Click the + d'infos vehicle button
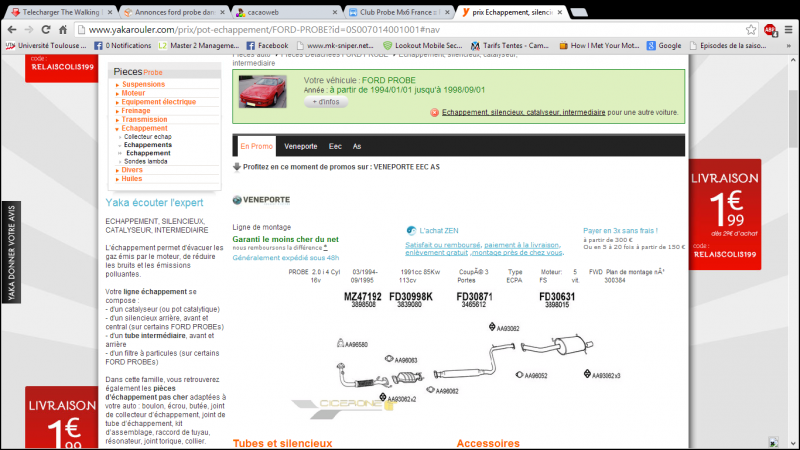The image size is (800, 450). point(326,102)
